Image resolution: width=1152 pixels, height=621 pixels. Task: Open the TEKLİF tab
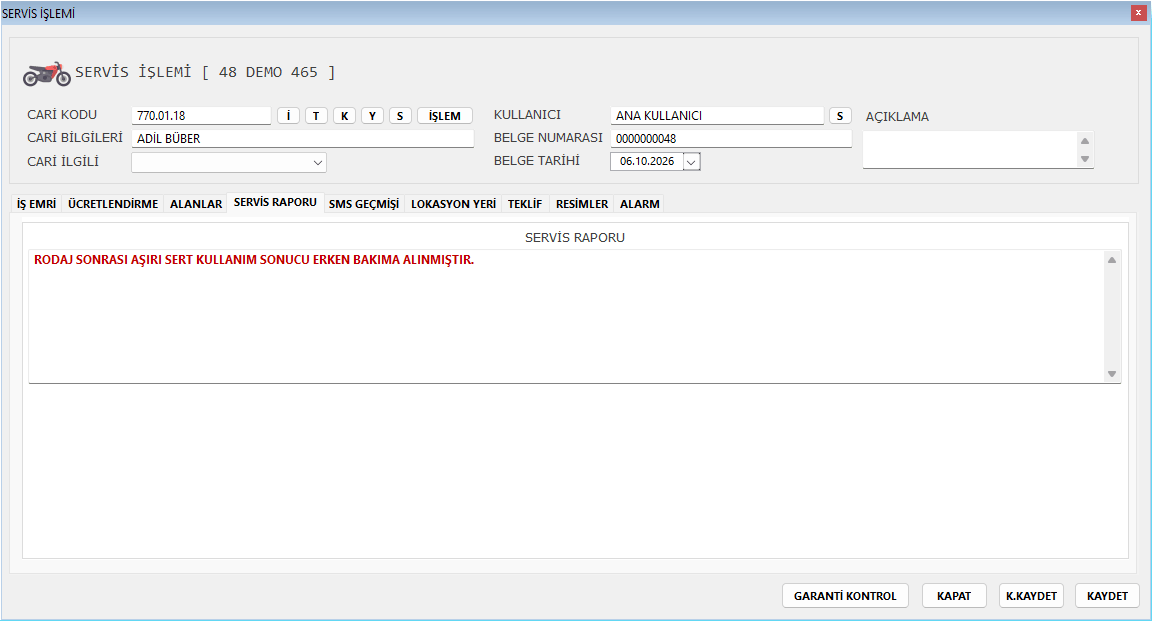click(x=525, y=204)
